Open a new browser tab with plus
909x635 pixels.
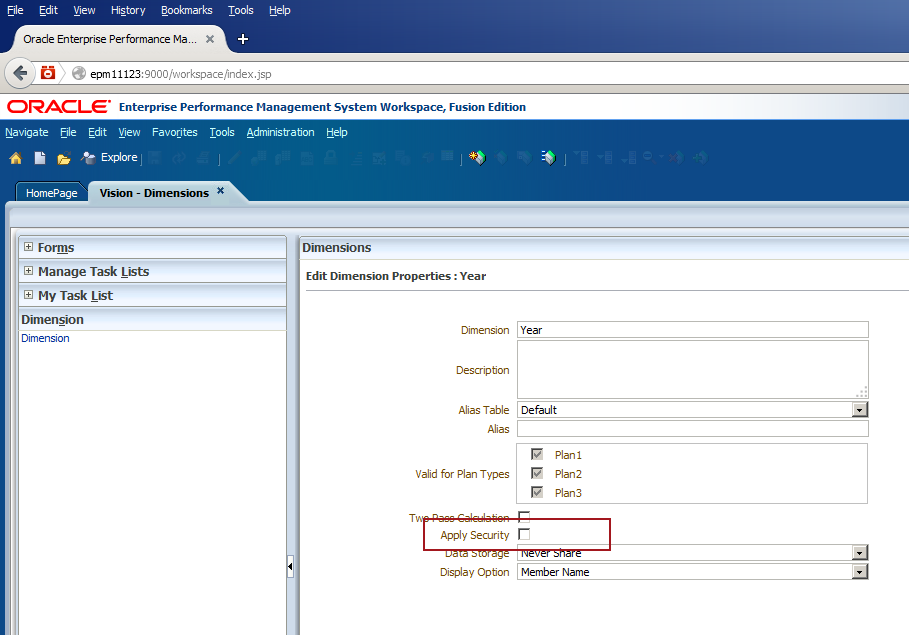(x=243, y=39)
